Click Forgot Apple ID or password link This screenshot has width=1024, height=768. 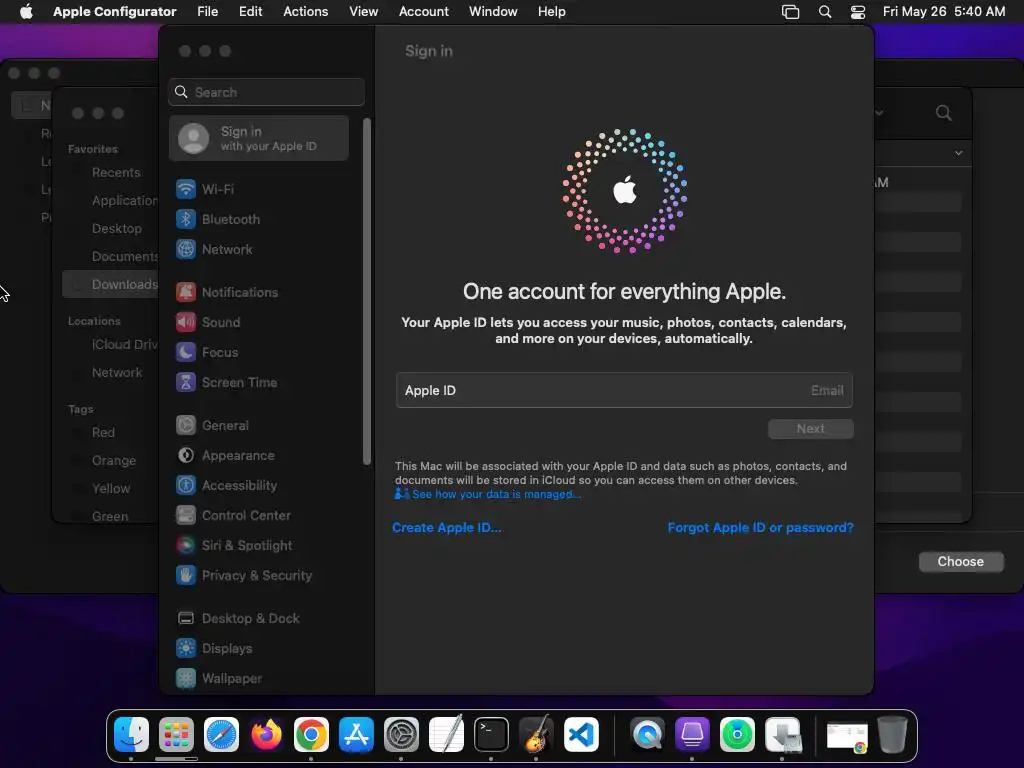[x=760, y=528]
